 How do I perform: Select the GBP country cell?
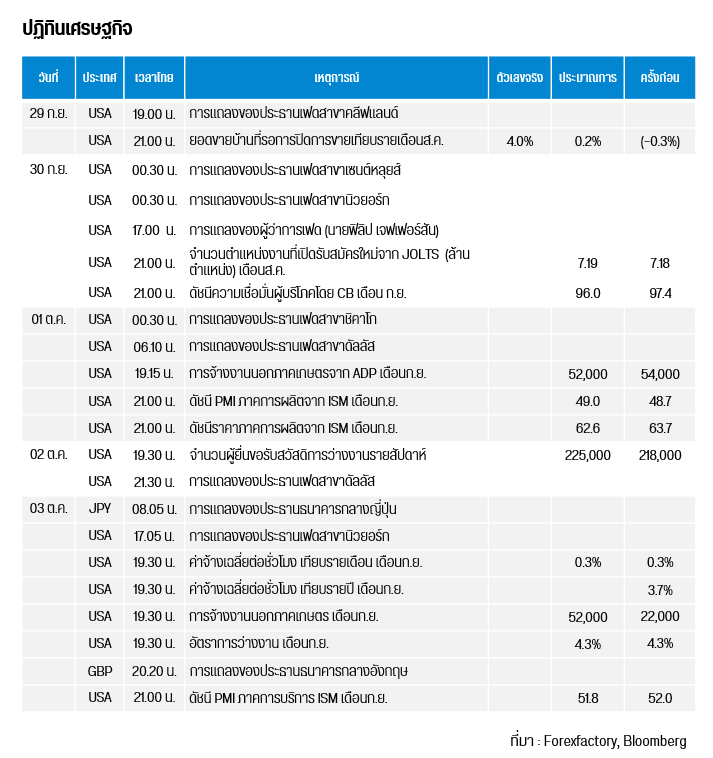[100, 670]
